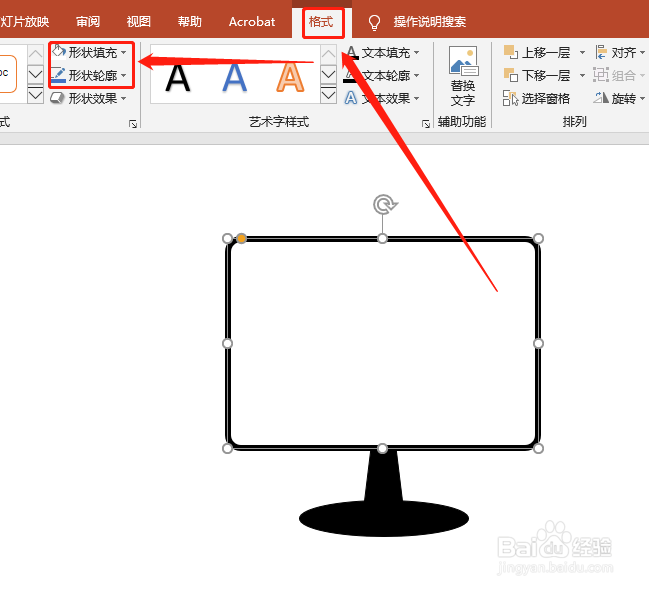Image resolution: width=649 pixels, height=590 pixels.
Task: Click the 下移一层 label
Action: click(x=546, y=75)
